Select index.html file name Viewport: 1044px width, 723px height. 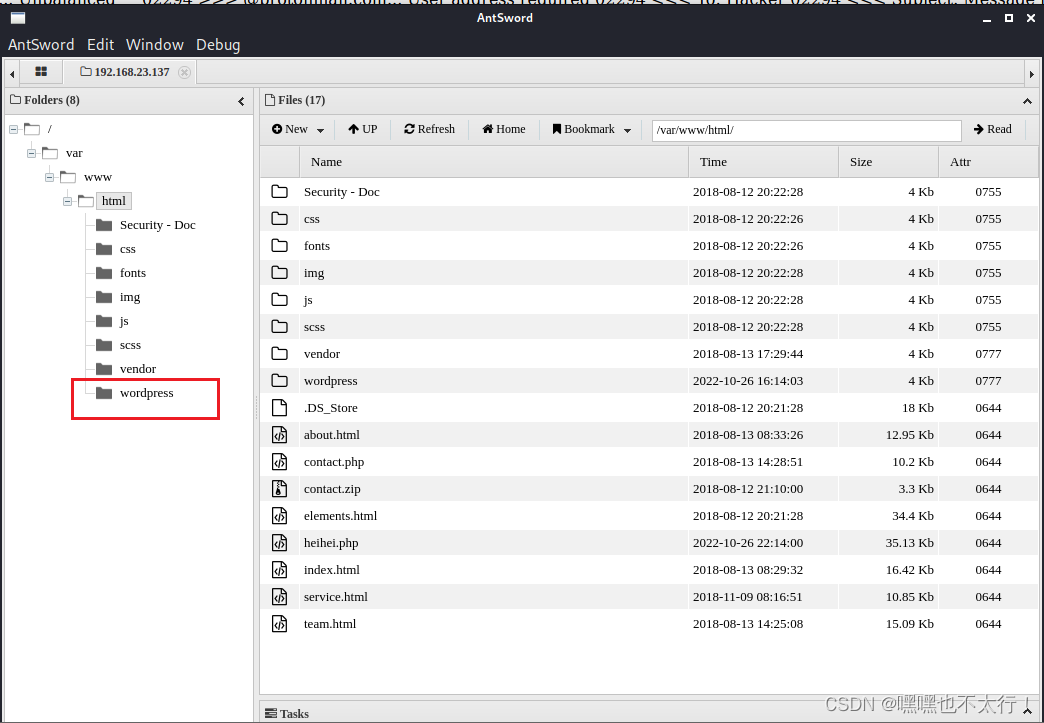coord(332,570)
